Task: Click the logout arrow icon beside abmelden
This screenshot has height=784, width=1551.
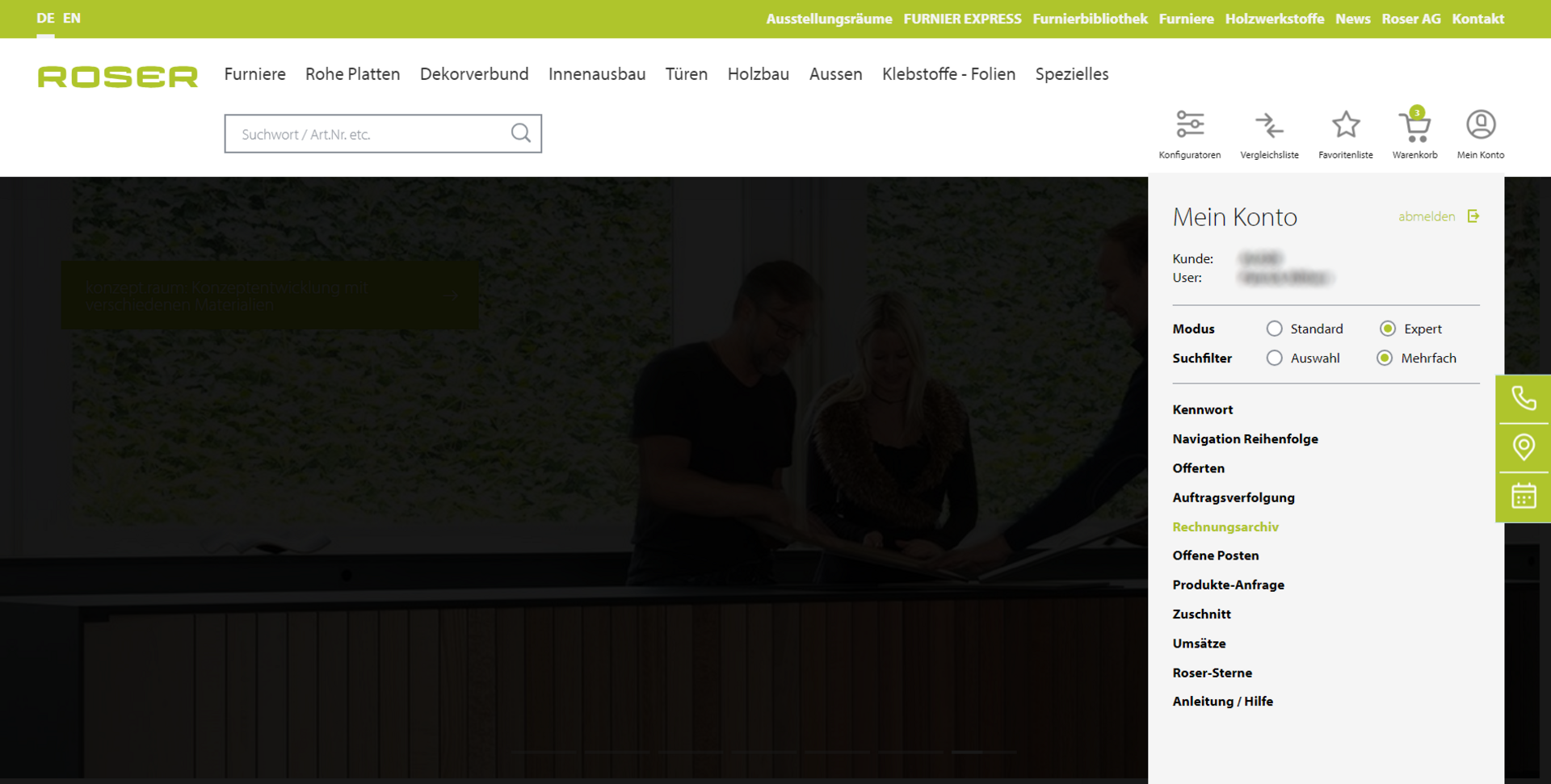Action: (x=1473, y=216)
